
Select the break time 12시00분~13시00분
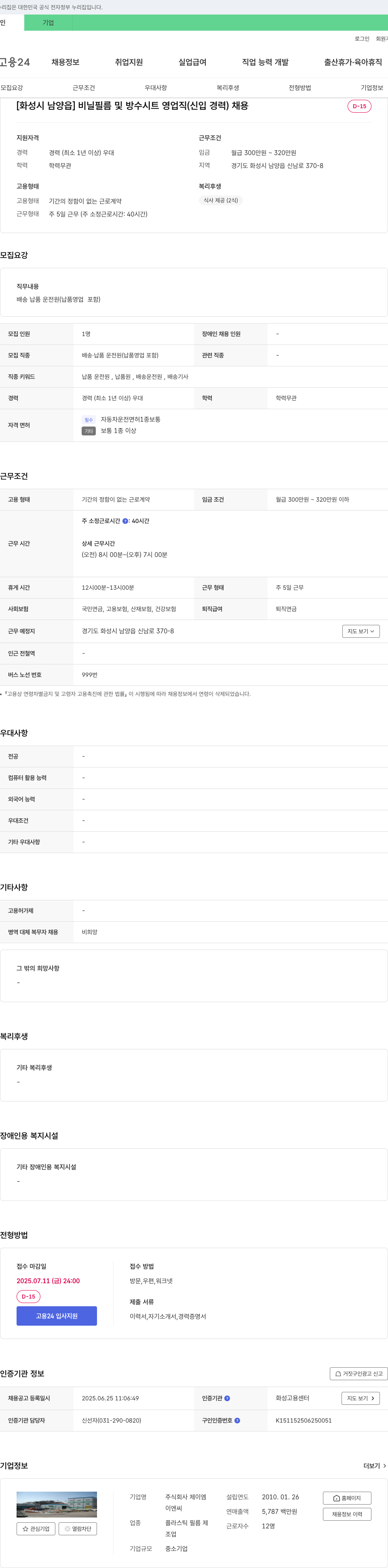pos(108,588)
